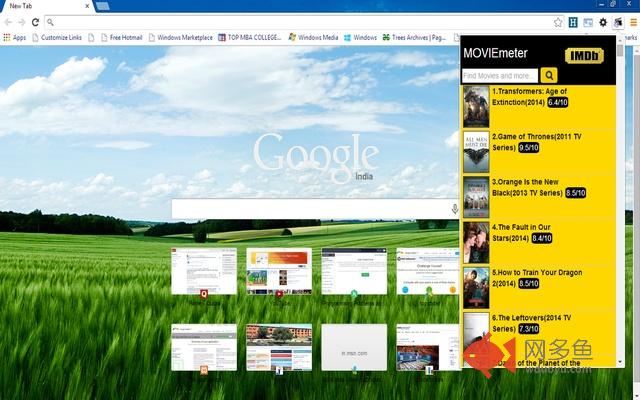Open the second most-visited thumbnail with red banner
Screen dimensions: 640x400
279,271
